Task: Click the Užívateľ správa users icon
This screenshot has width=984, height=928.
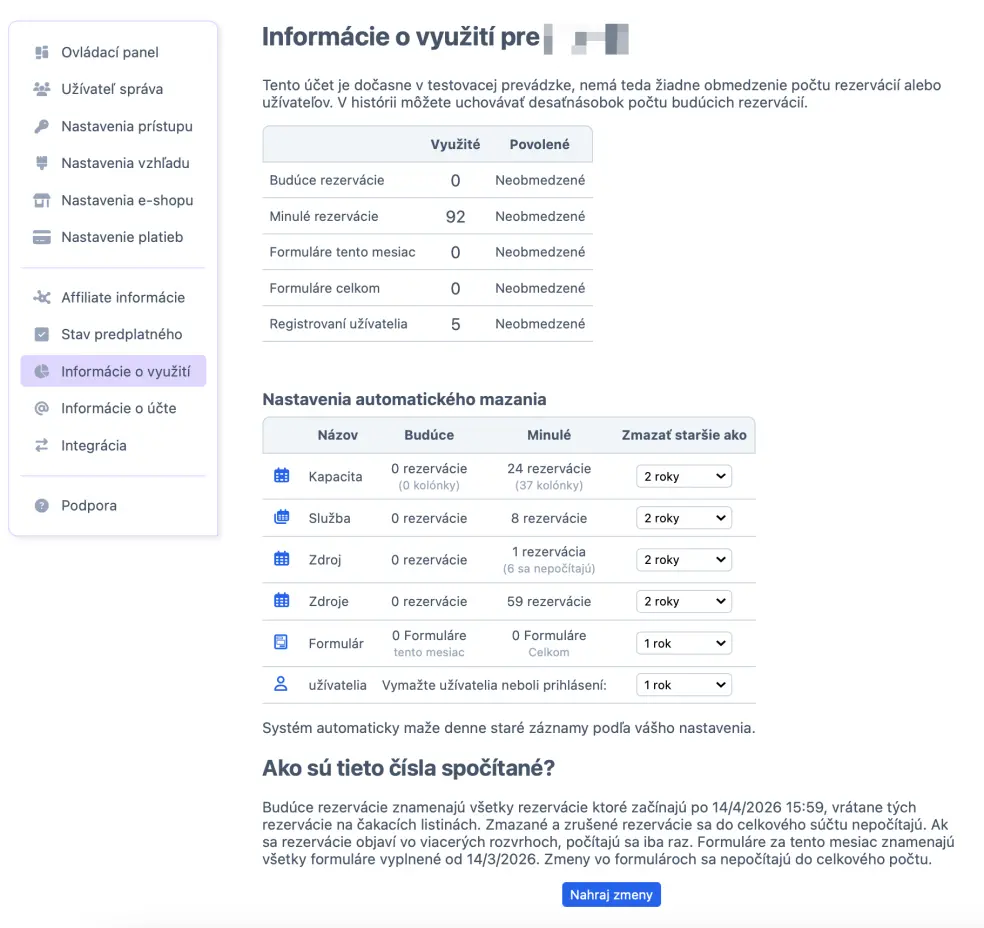Action: (x=41, y=88)
